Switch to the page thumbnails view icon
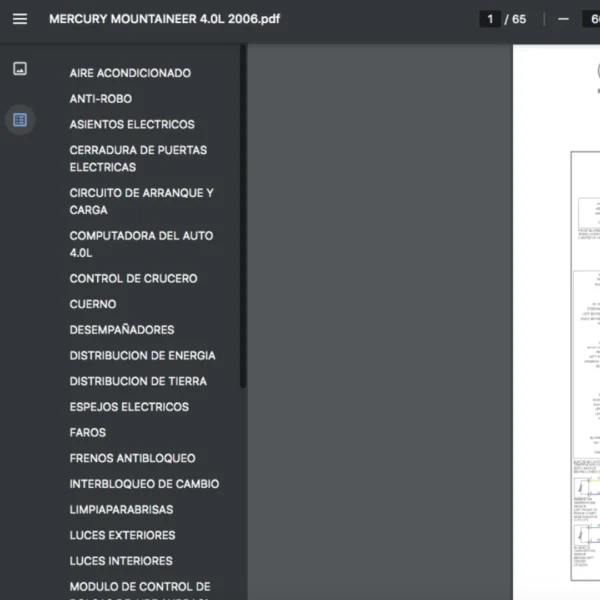Image resolution: width=600 pixels, height=600 pixels. [20, 69]
